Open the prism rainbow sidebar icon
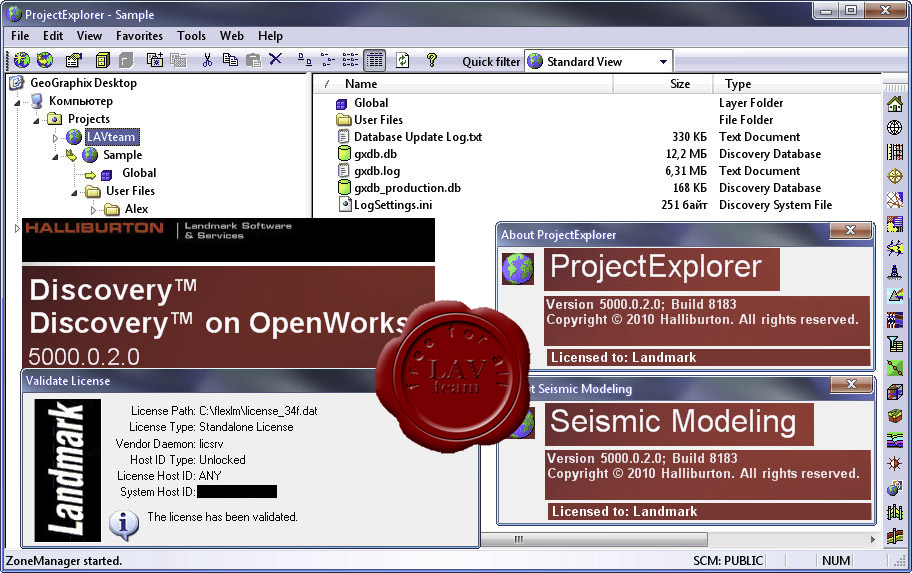The image size is (912, 573). coord(895,296)
